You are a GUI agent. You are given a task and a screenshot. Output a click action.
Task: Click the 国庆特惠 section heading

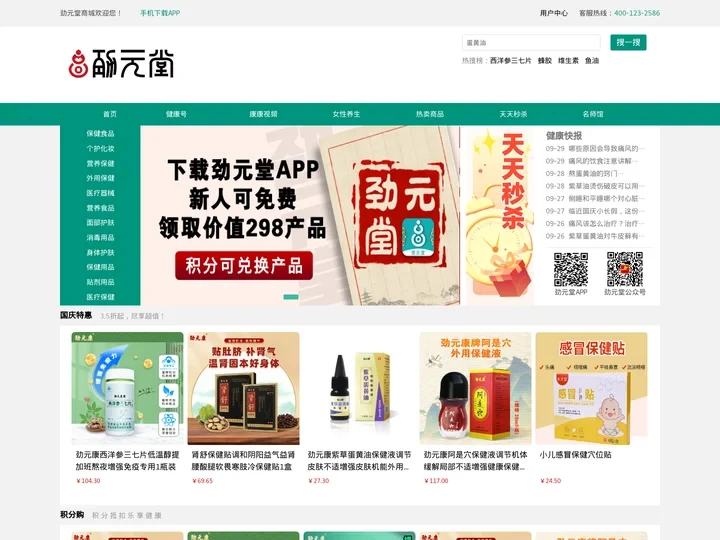pyautogui.click(x=76, y=315)
